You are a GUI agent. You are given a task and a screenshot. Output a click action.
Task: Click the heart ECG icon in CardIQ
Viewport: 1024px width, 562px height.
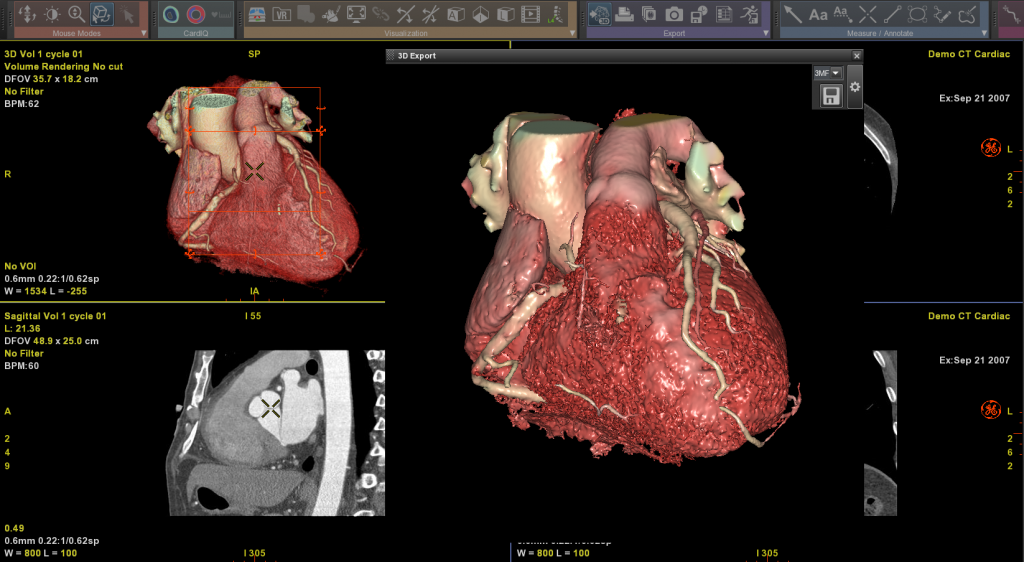tap(221, 14)
